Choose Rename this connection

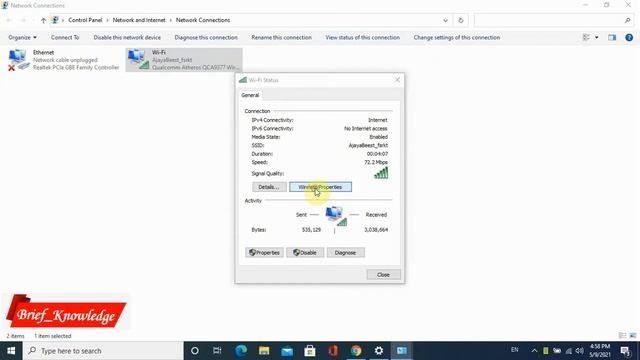click(282, 38)
